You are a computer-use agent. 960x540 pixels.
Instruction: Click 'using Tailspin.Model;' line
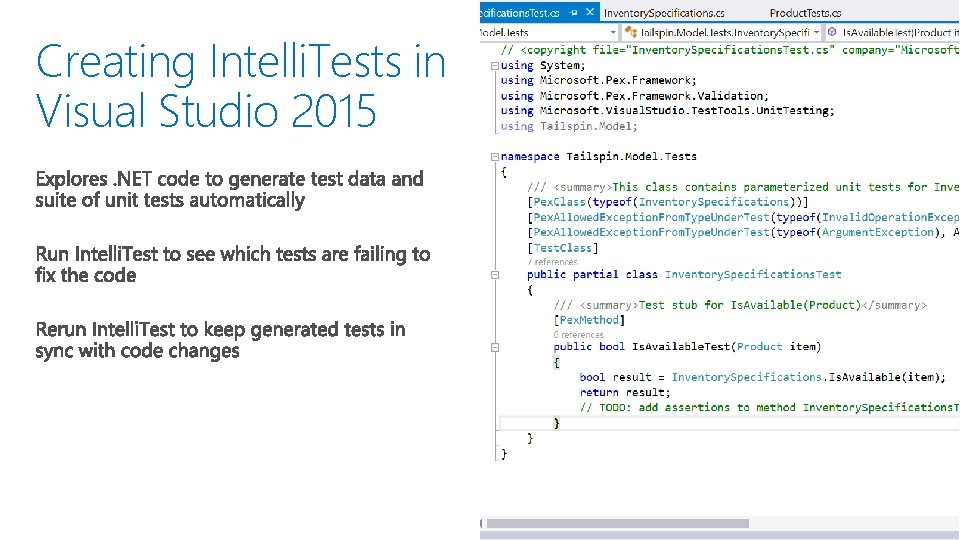click(x=569, y=127)
